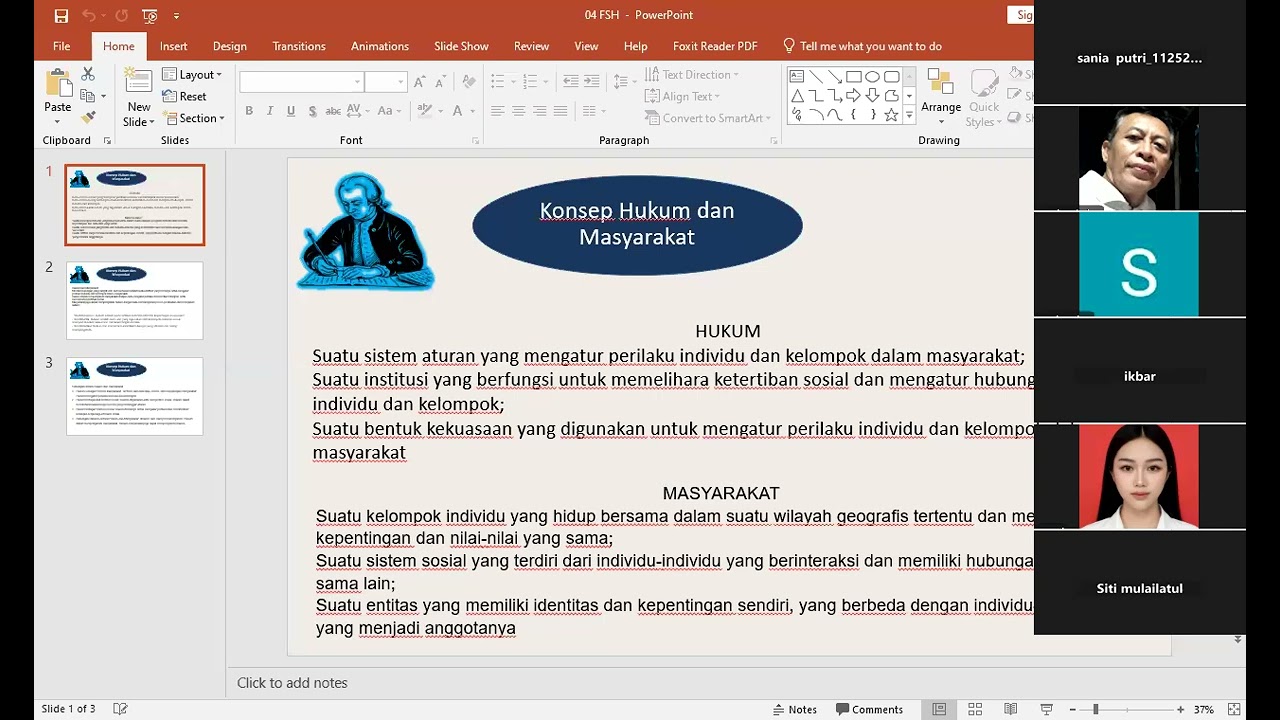Click the Comments button in status bar
Screen dimensions: 1280x720
(x=870, y=709)
